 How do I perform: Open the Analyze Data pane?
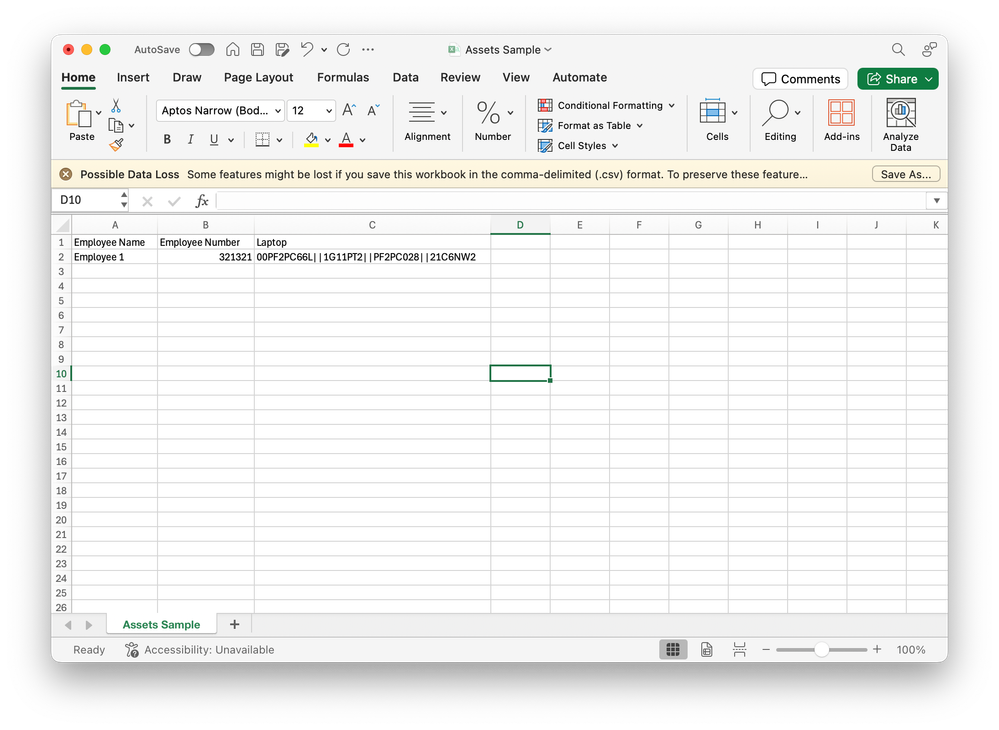pos(900,120)
